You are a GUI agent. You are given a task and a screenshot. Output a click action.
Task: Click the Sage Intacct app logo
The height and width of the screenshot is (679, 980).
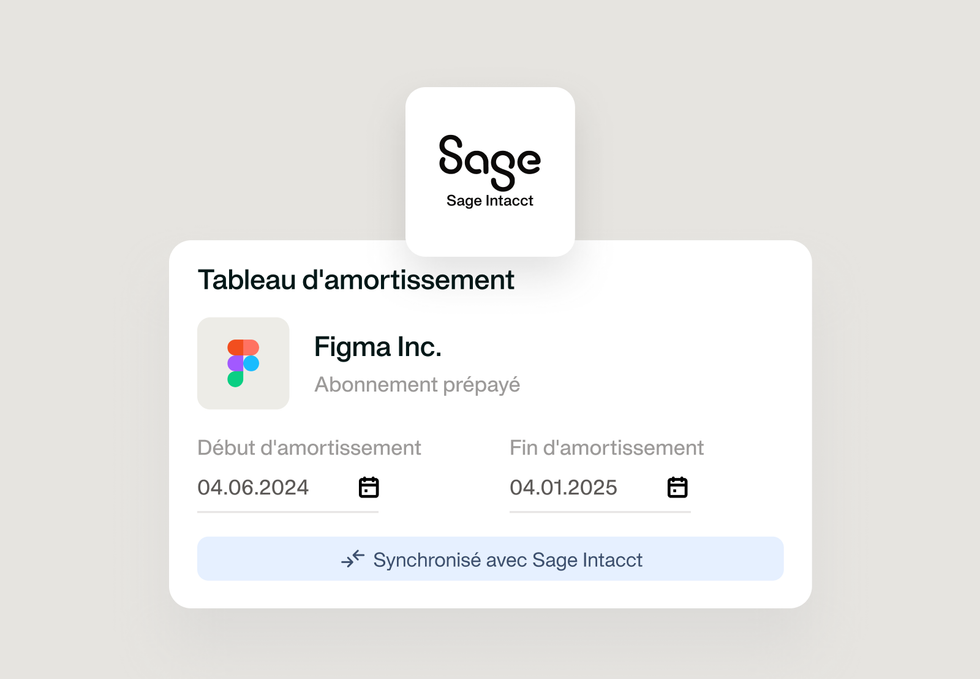(489, 172)
